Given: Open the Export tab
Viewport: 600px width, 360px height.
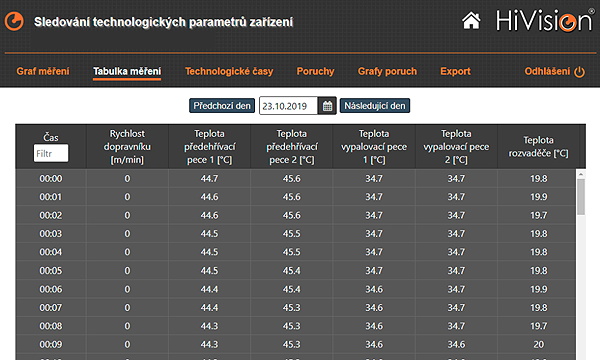Looking at the screenshot, I should click(455, 71).
